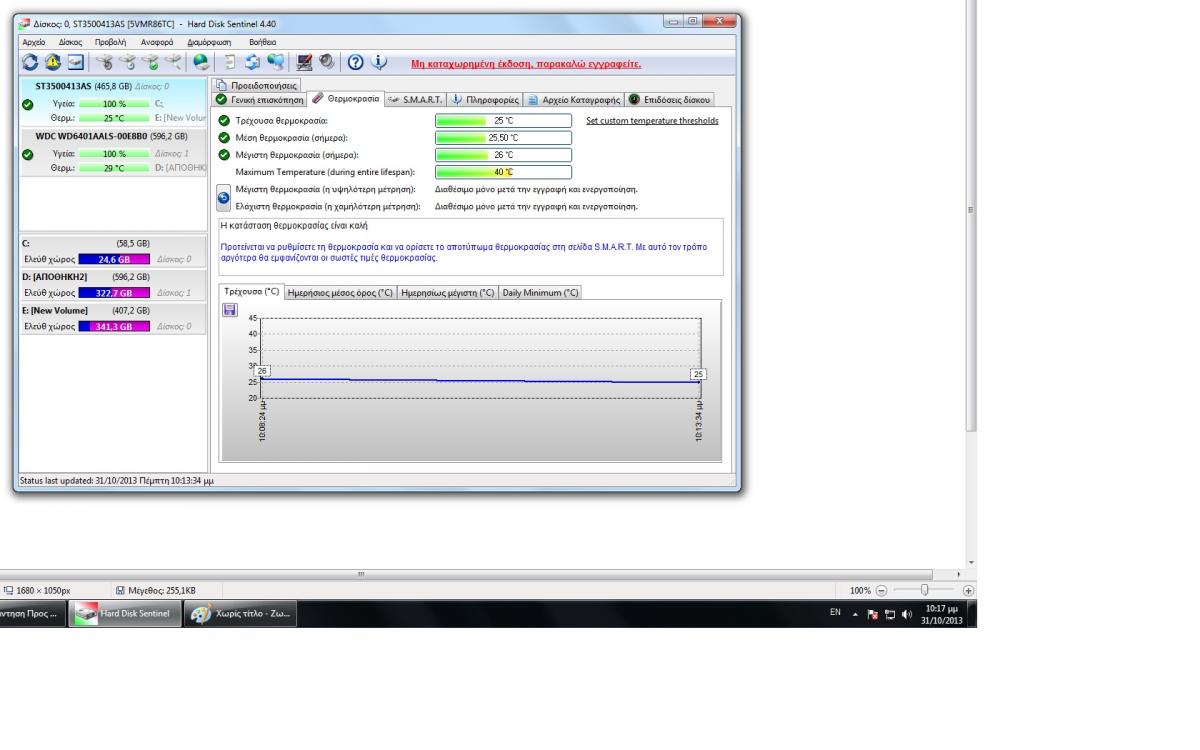
Task: Click the Χωρίς τίτλο Paint taskbar button
Action: 241,614
